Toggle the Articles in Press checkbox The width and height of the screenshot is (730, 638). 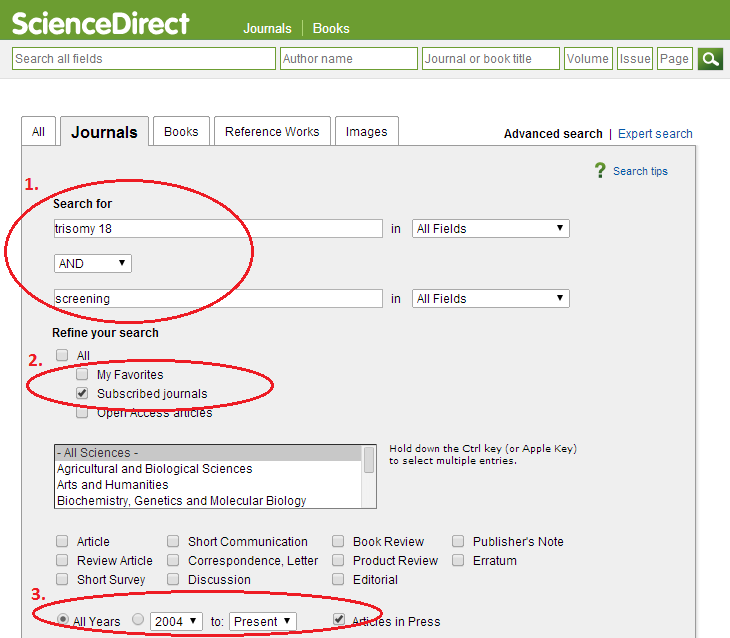[339, 620]
